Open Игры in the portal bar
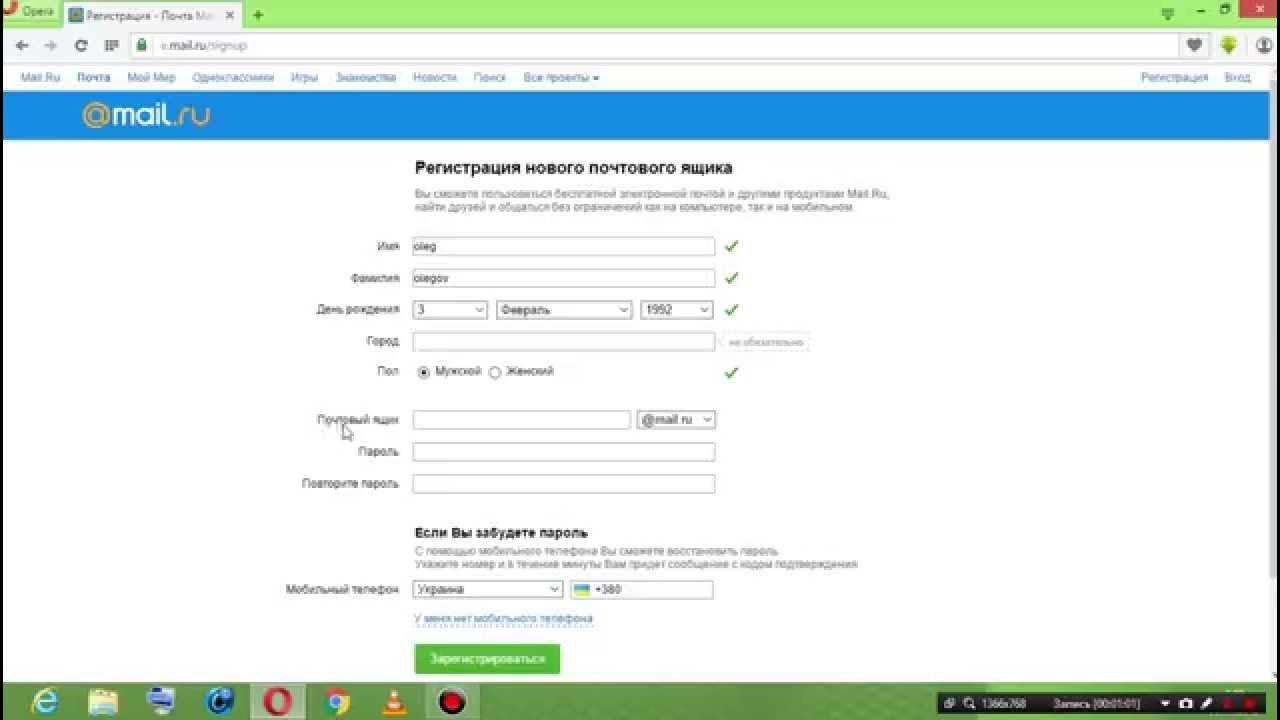1280x720 pixels. coord(305,77)
